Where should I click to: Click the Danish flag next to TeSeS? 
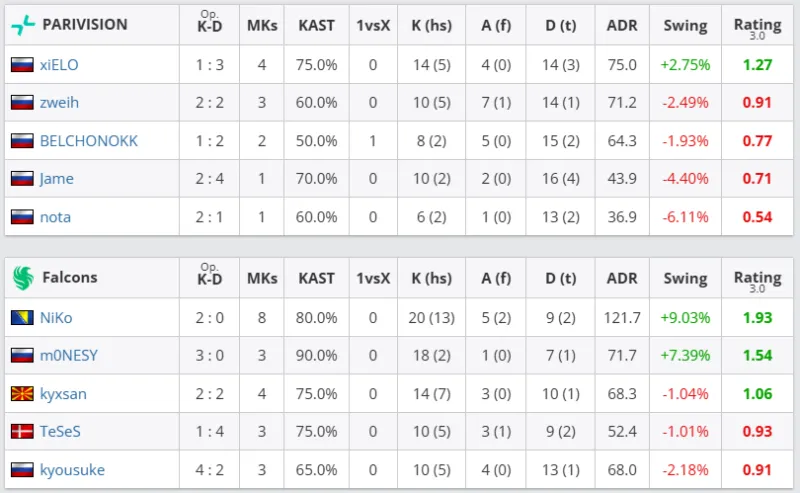[22, 432]
